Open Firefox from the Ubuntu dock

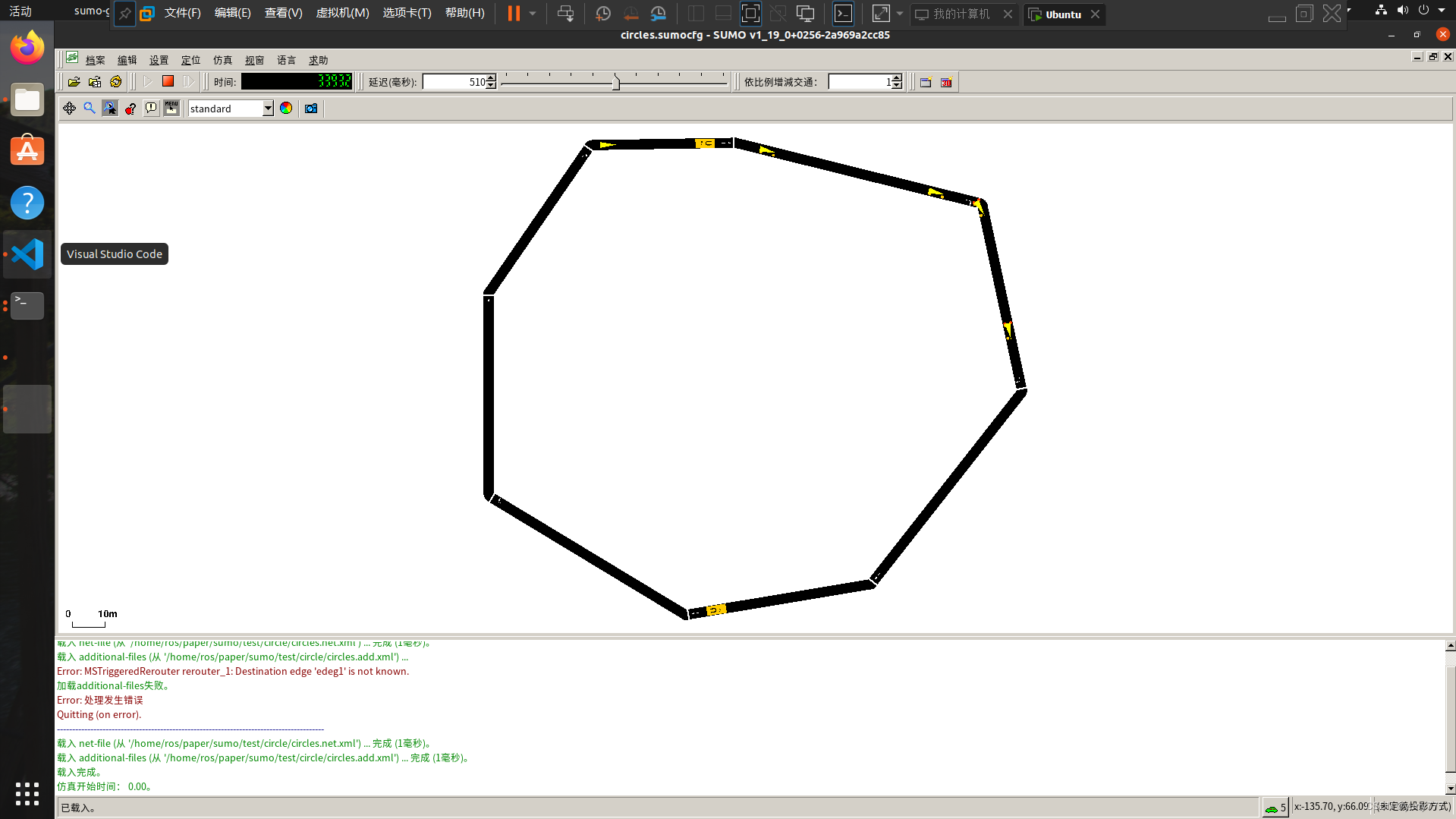point(27,48)
